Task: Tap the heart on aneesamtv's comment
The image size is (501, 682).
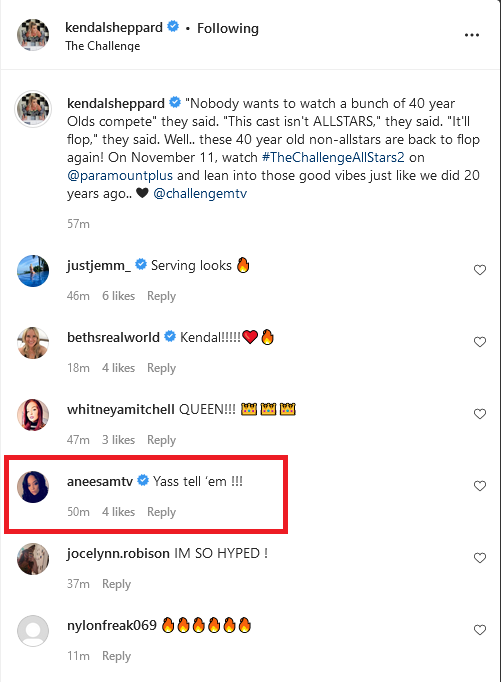Action: point(480,486)
